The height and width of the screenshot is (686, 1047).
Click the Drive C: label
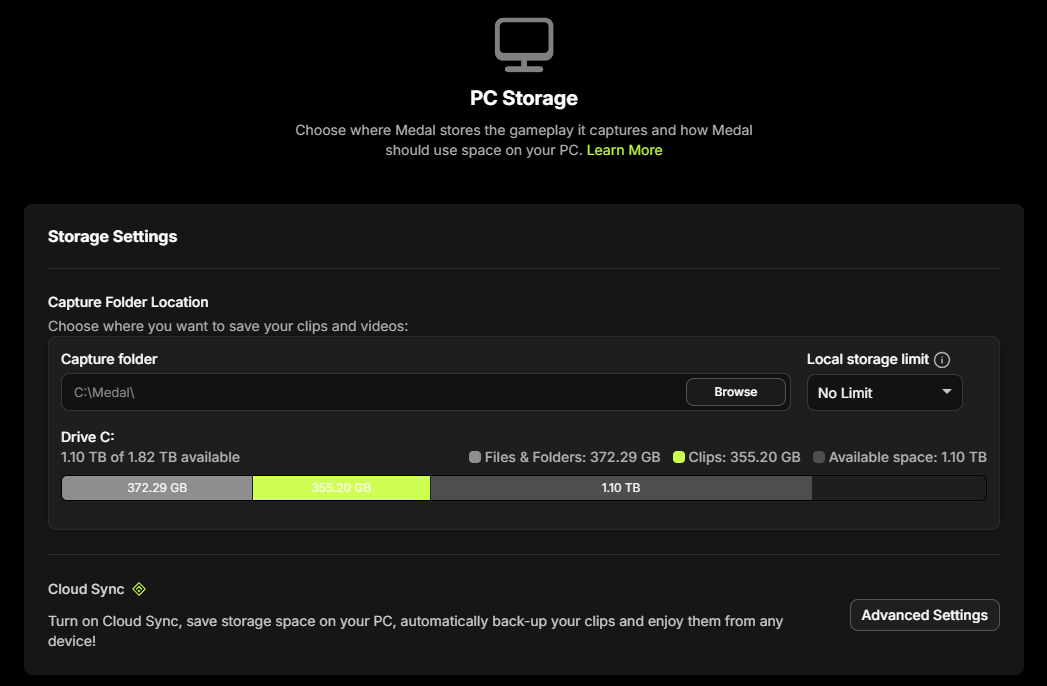coord(87,437)
